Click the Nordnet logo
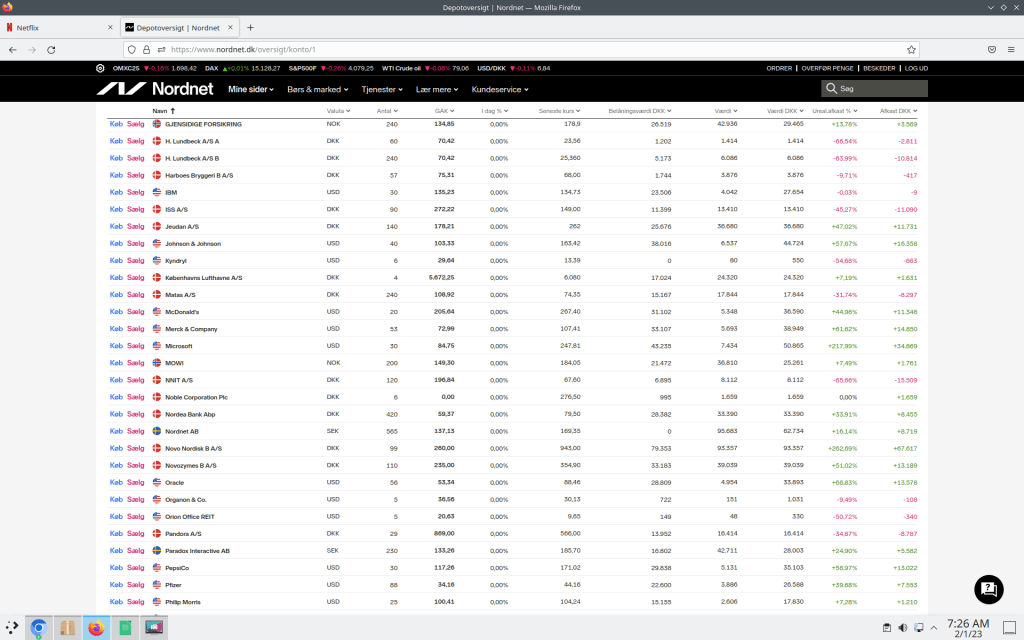This screenshot has height=640, width=1024. [155, 89]
